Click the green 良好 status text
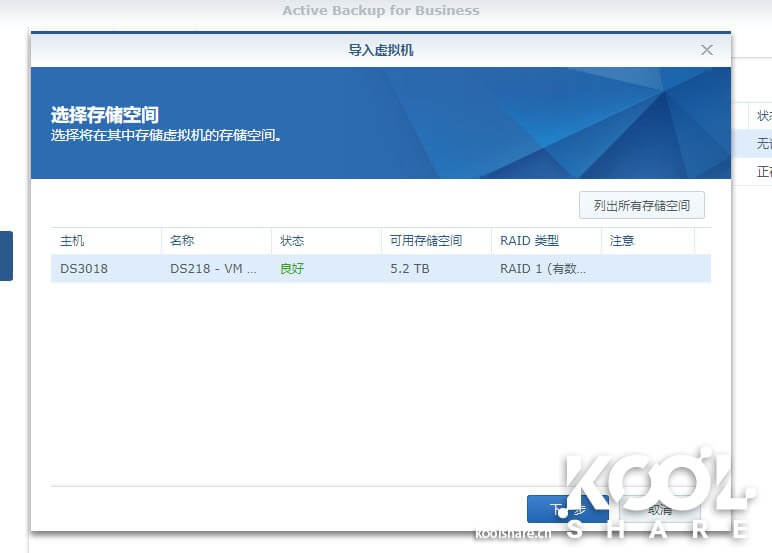 point(292,269)
